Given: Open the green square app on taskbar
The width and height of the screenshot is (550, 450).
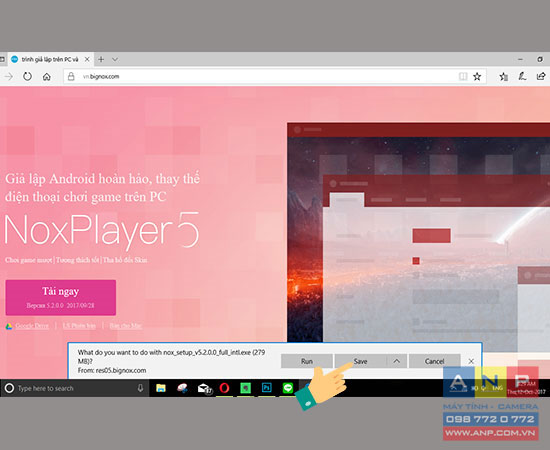Looking at the screenshot, I should click(x=246, y=388).
